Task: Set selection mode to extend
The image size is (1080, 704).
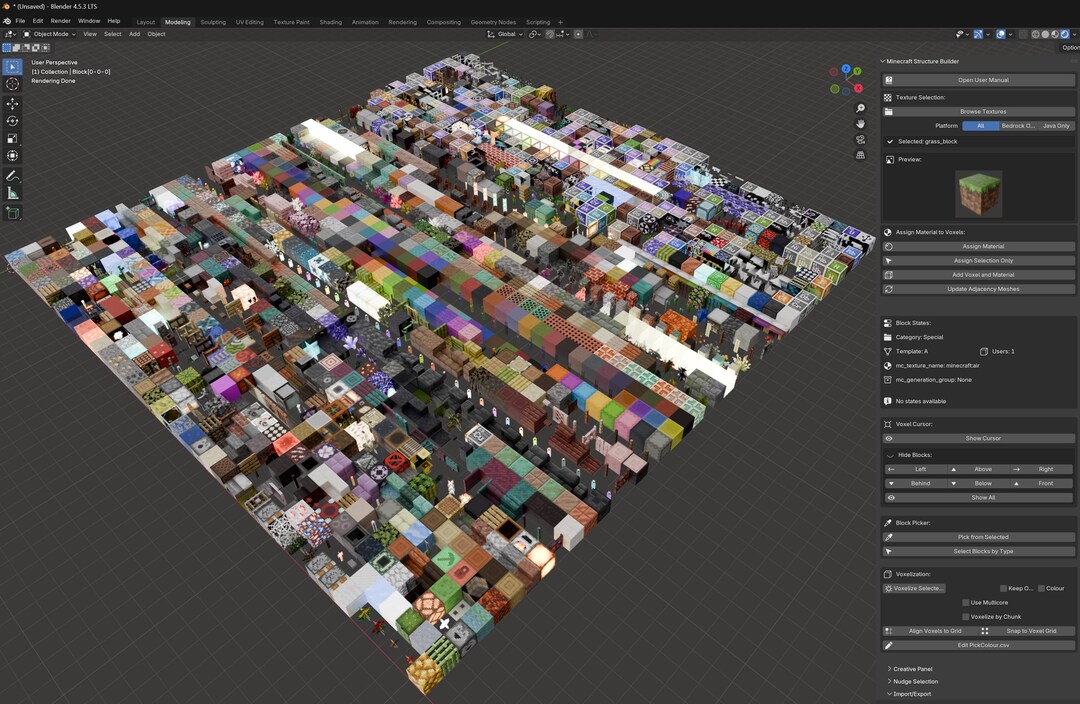Action: point(17,48)
